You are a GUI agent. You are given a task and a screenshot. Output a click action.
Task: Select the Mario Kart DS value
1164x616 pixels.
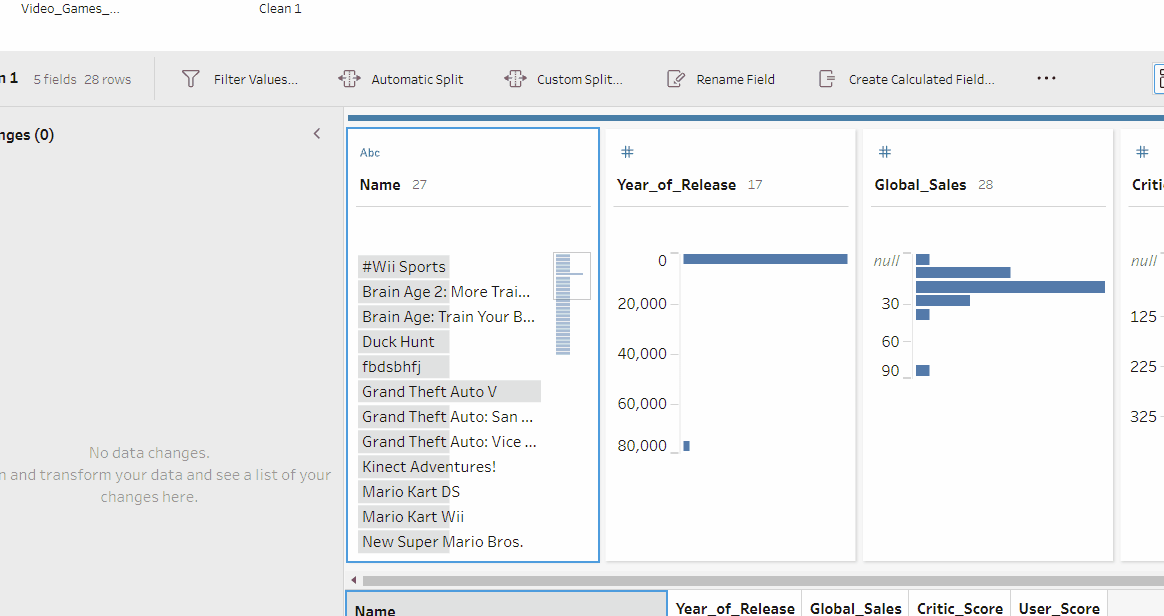pyautogui.click(x=411, y=491)
